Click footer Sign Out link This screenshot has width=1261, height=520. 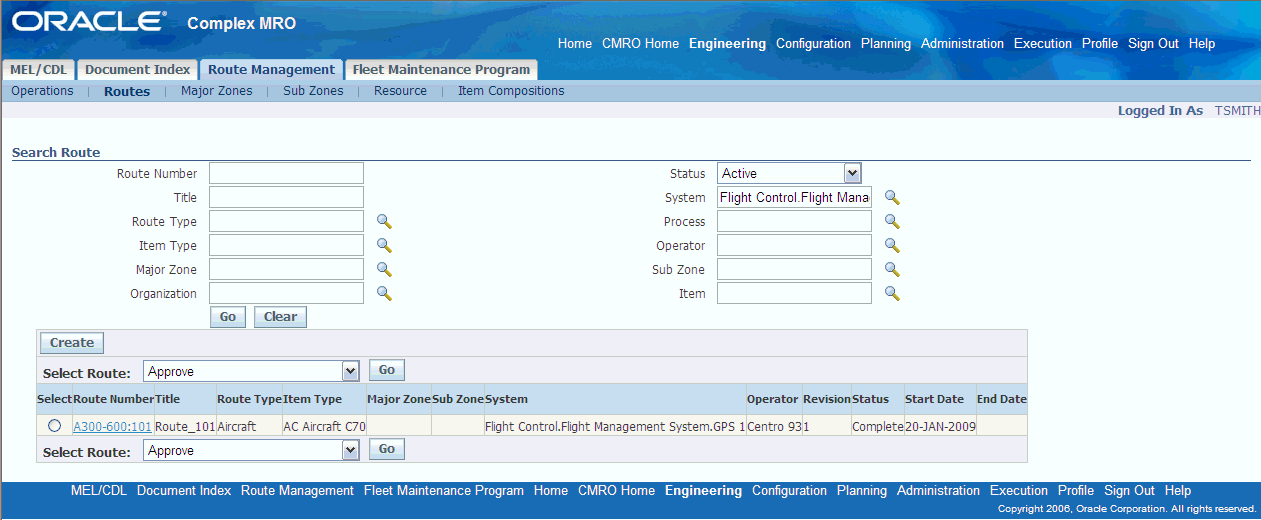point(1129,491)
